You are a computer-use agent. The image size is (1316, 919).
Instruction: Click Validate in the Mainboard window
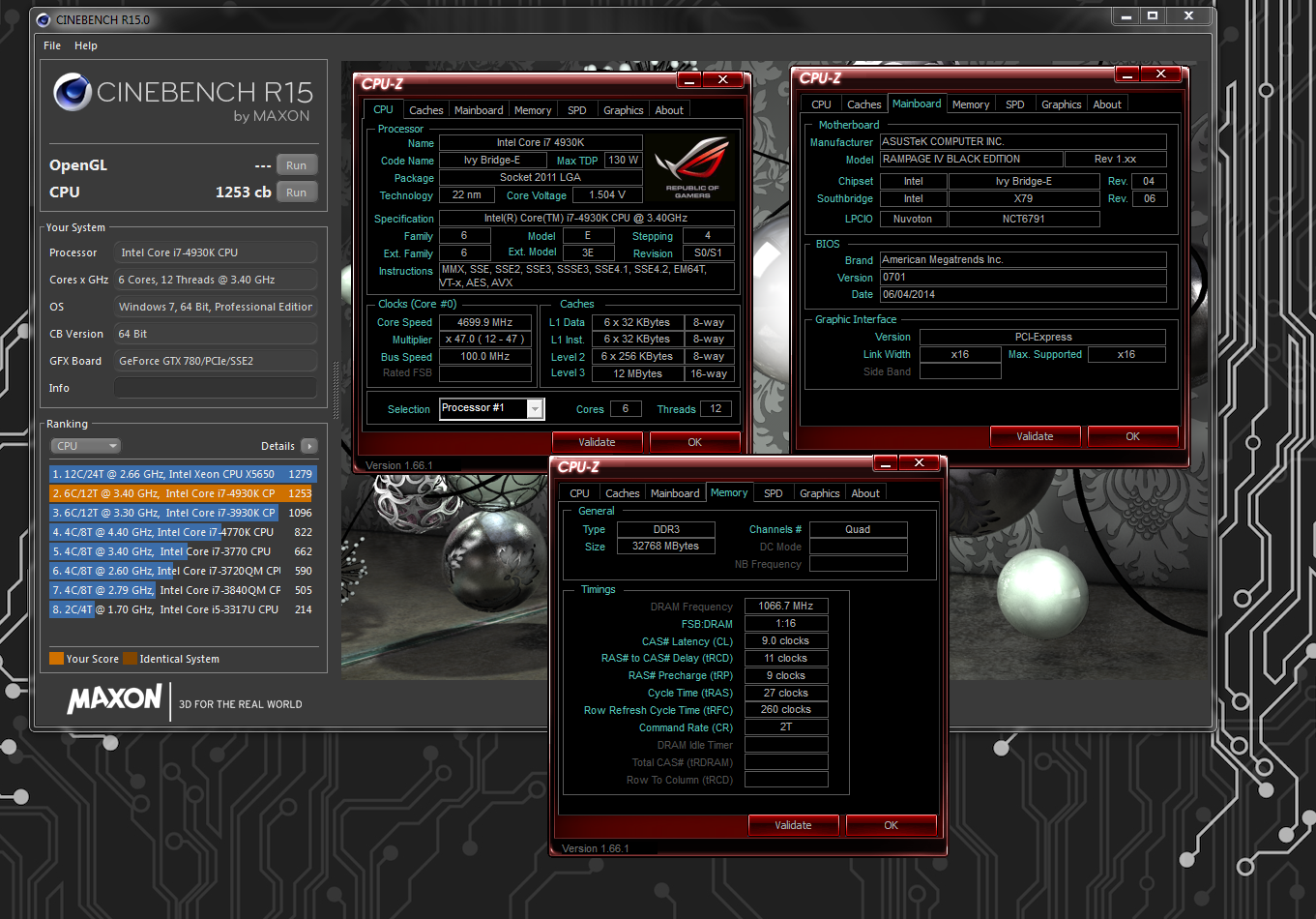tap(1035, 436)
